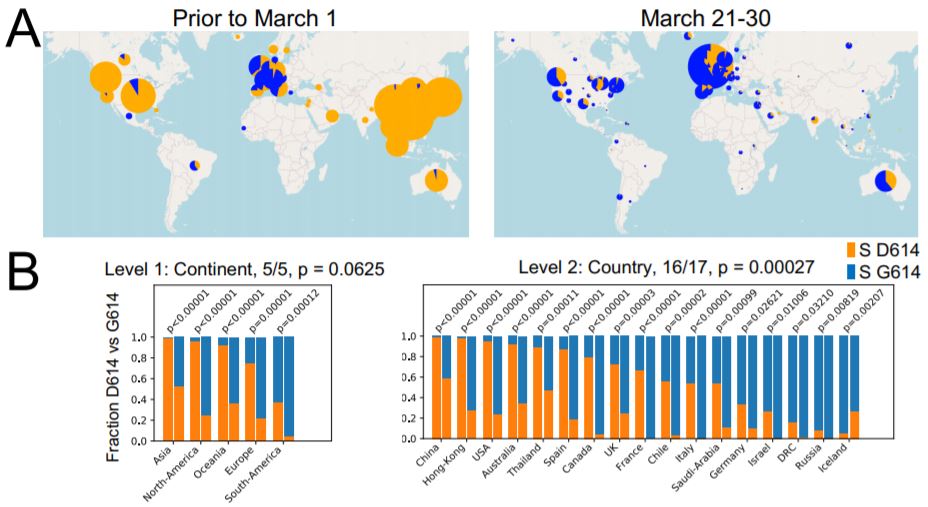This screenshot has height=507, width=928.
Task: Click the Europe axis label
Action: point(240,460)
